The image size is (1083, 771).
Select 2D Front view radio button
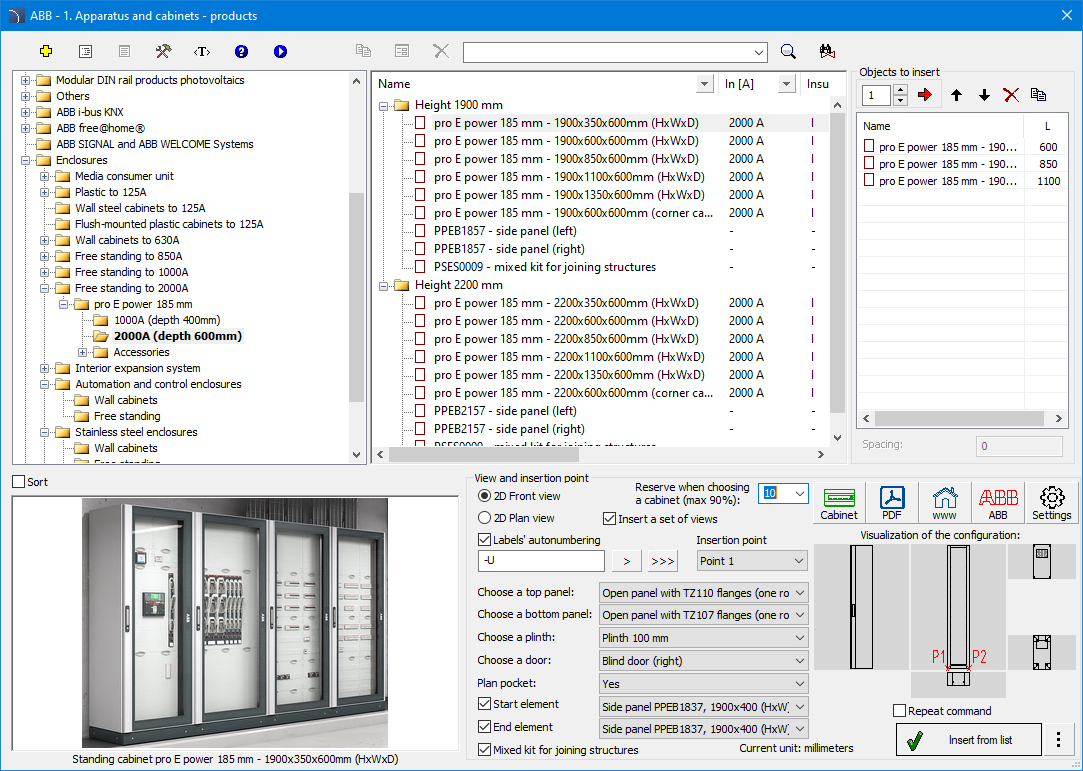tap(484, 496)
